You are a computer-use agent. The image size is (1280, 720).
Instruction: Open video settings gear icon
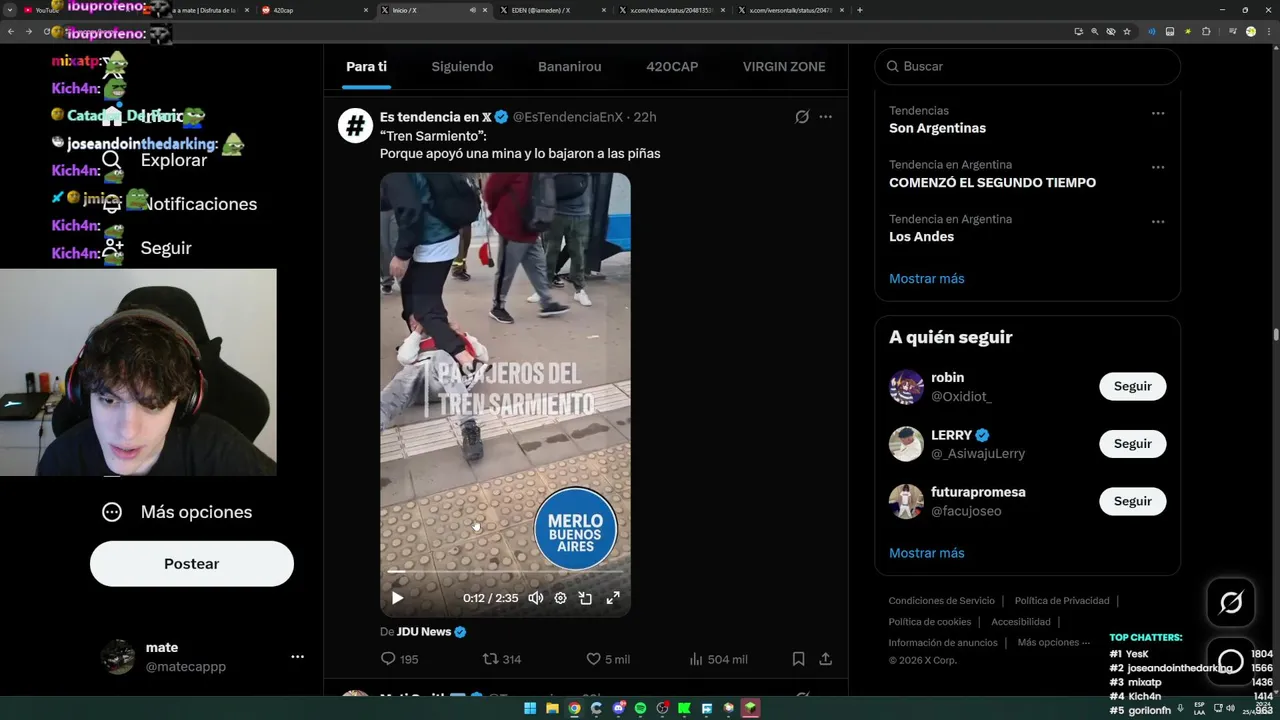560,598
